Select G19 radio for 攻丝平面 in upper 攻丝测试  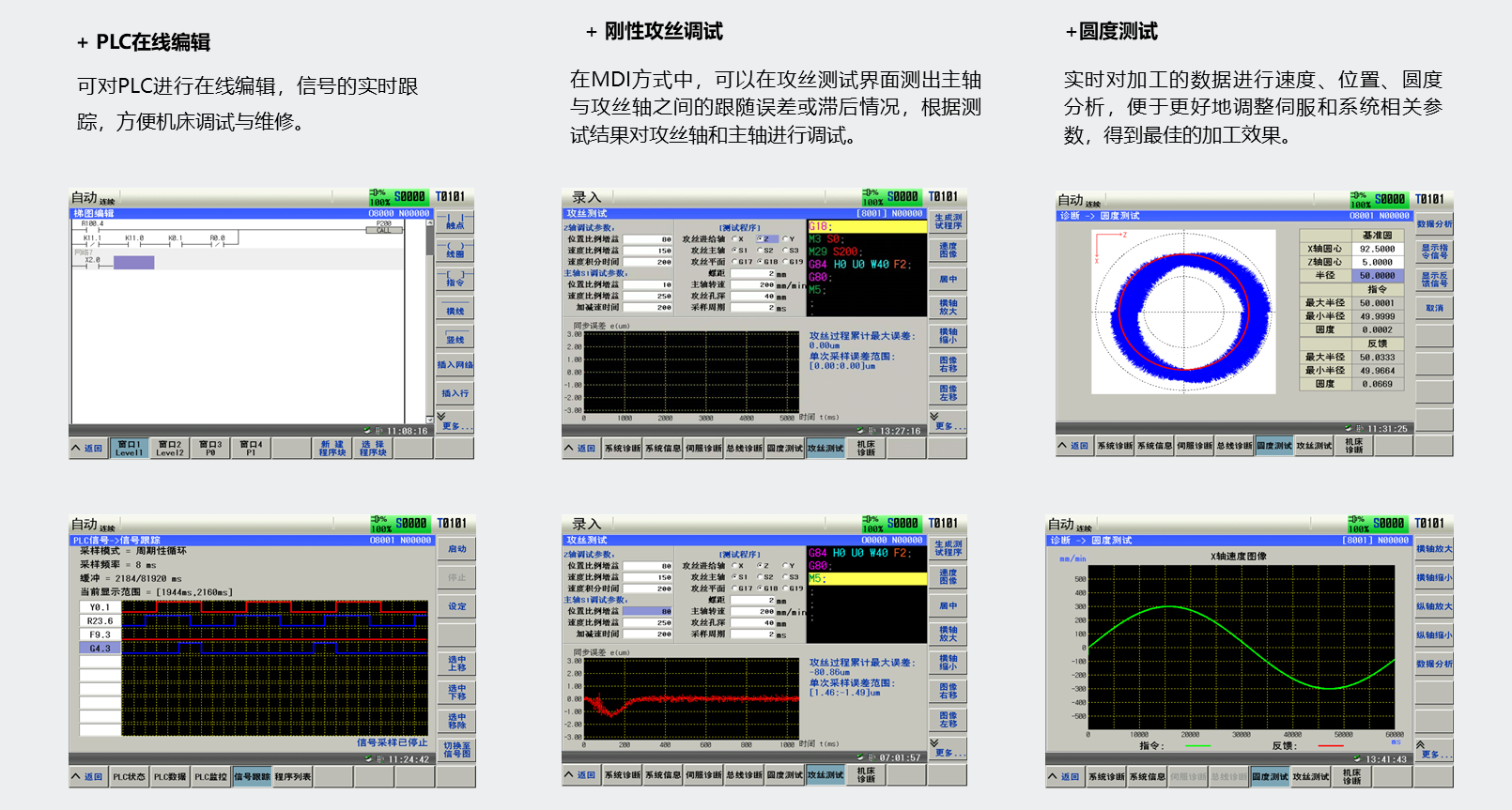pos(786,262)
